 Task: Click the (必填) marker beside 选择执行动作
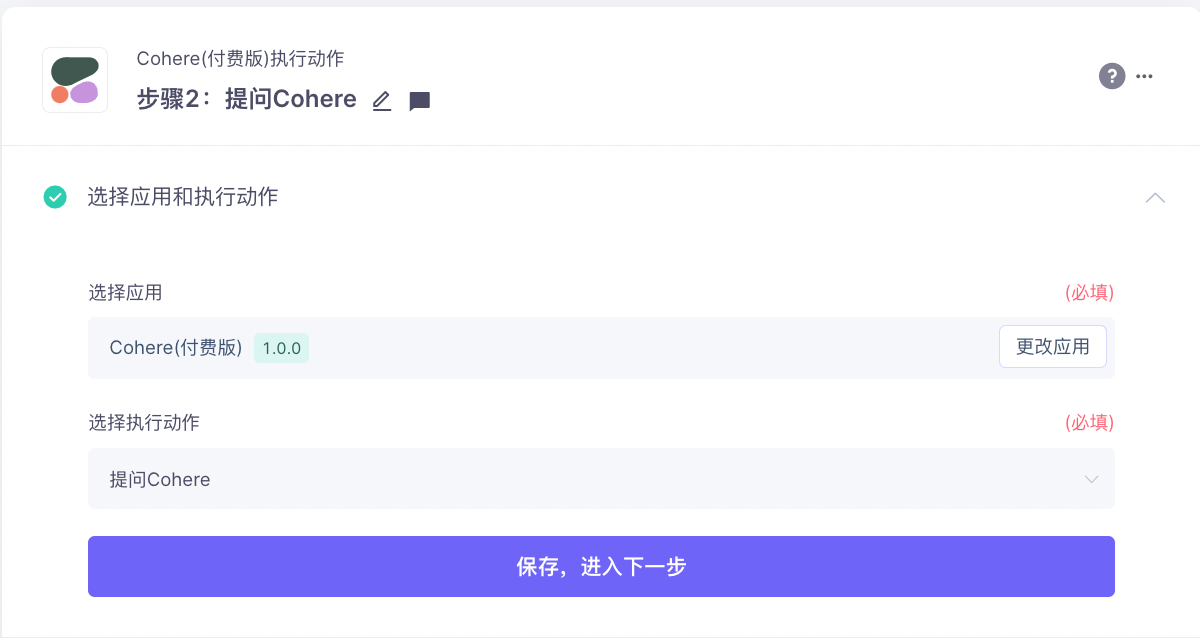[1089, 422]
